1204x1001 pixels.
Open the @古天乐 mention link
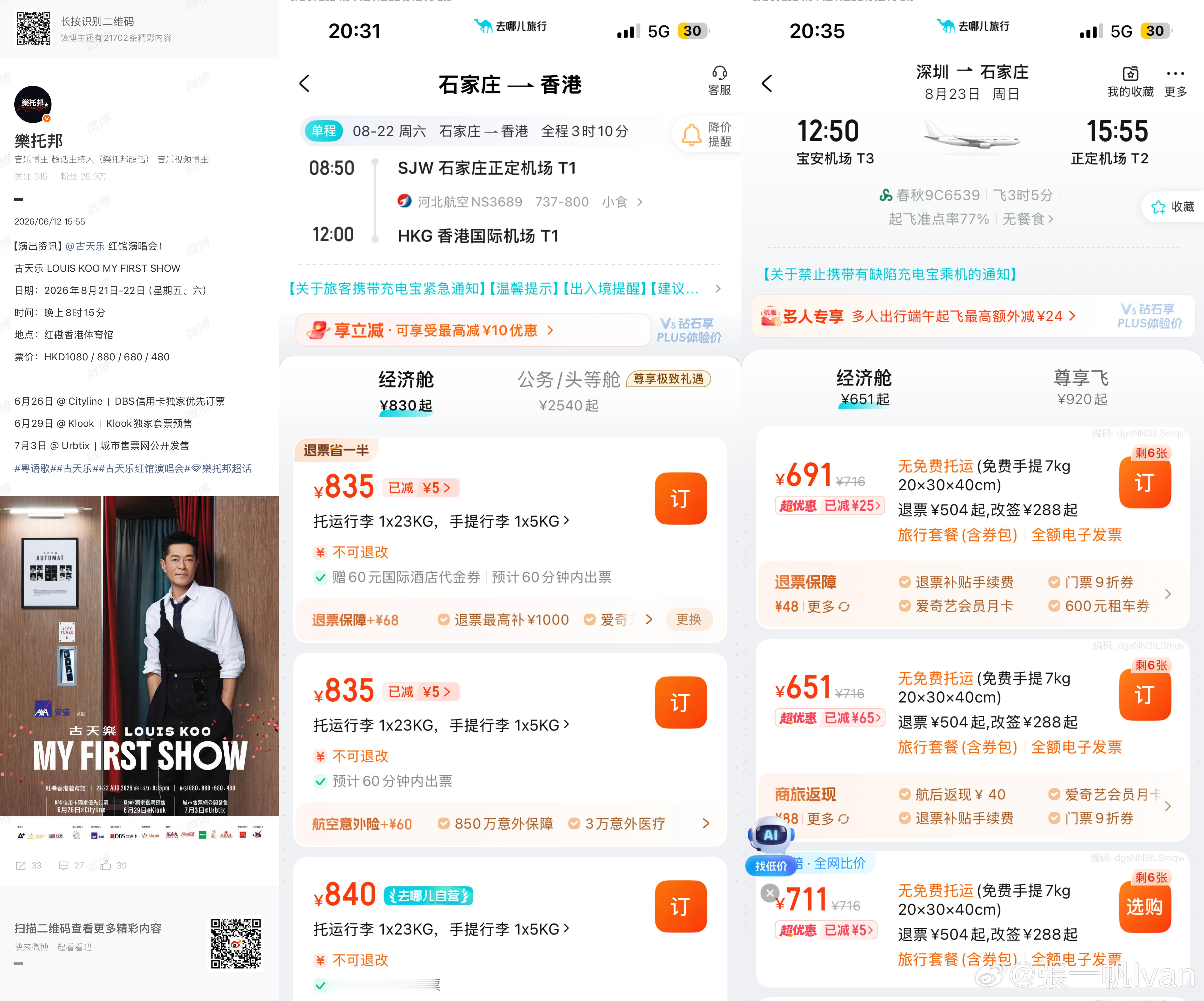point(85,246)
